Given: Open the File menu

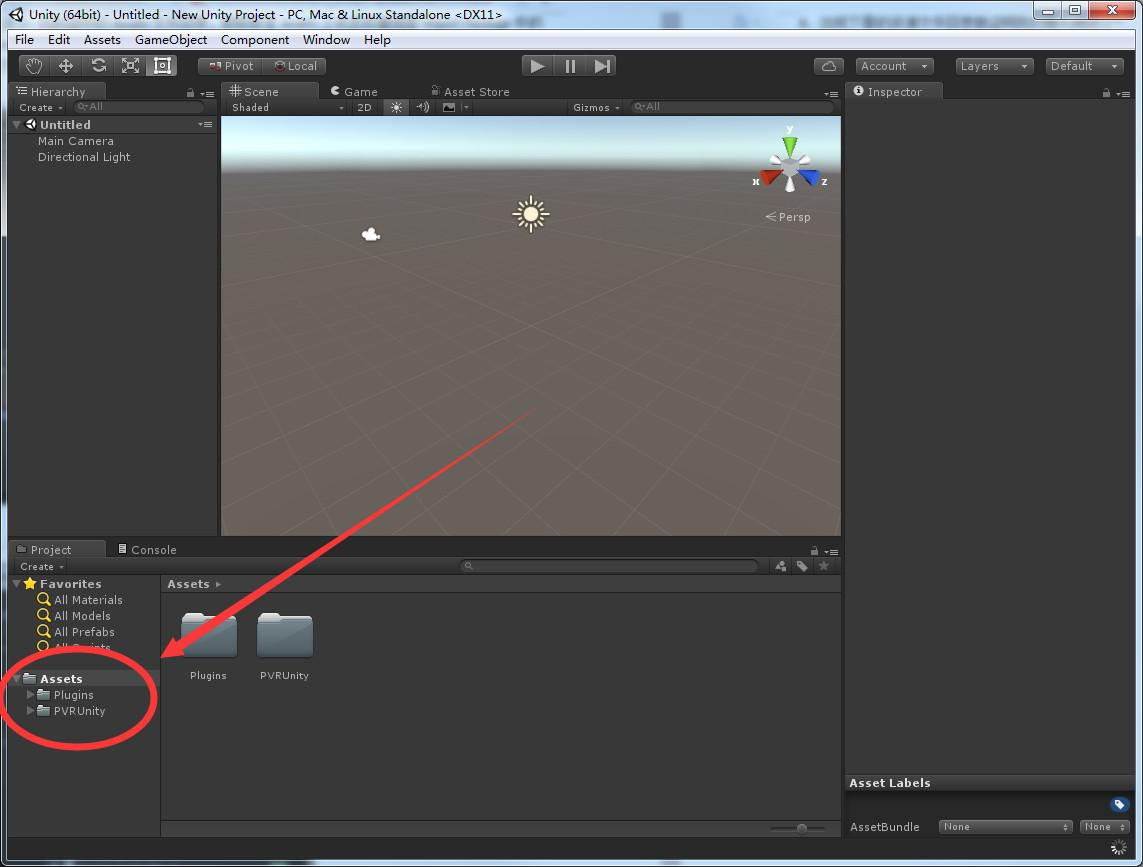Looking at the screenshot, I should [24, 39].
